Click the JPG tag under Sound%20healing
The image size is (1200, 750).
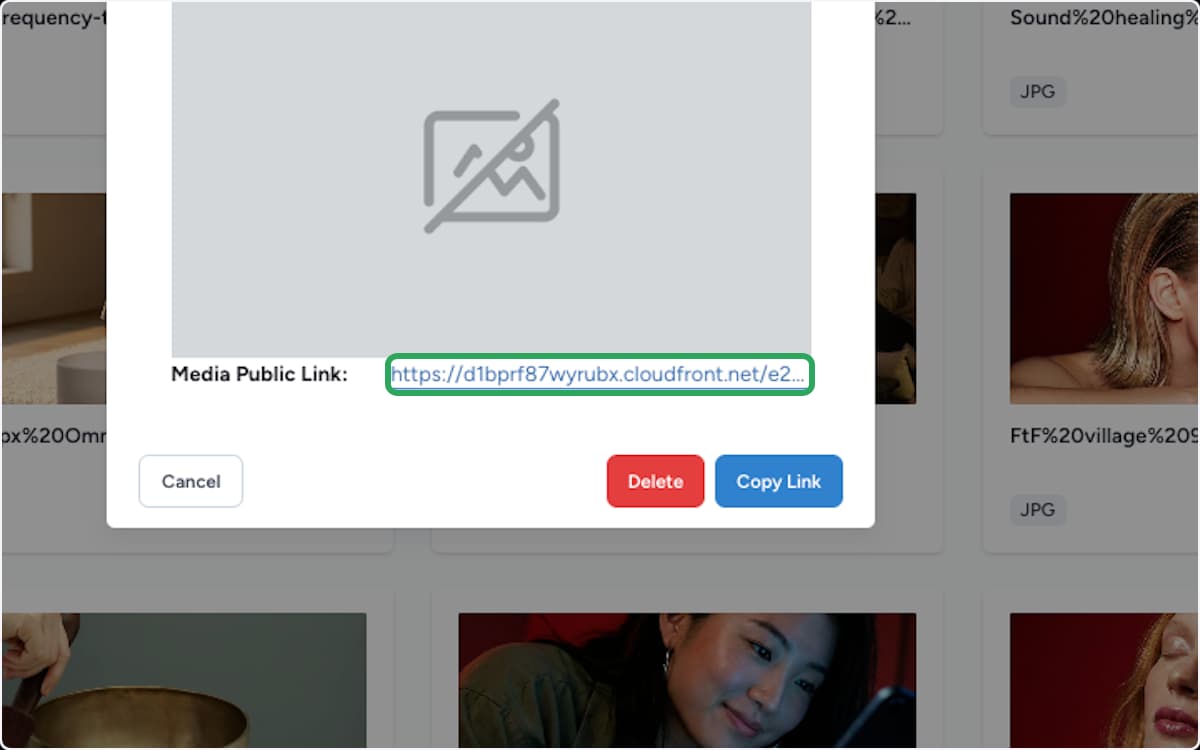pos(1037,92)
